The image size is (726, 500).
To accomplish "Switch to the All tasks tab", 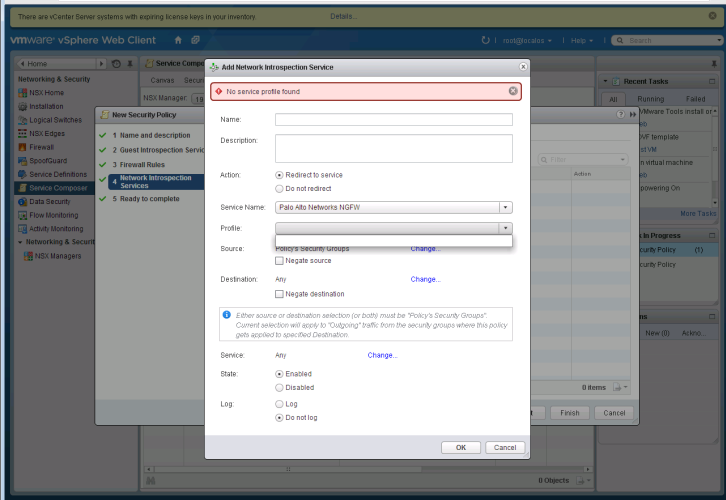I will tap(613, 99).
